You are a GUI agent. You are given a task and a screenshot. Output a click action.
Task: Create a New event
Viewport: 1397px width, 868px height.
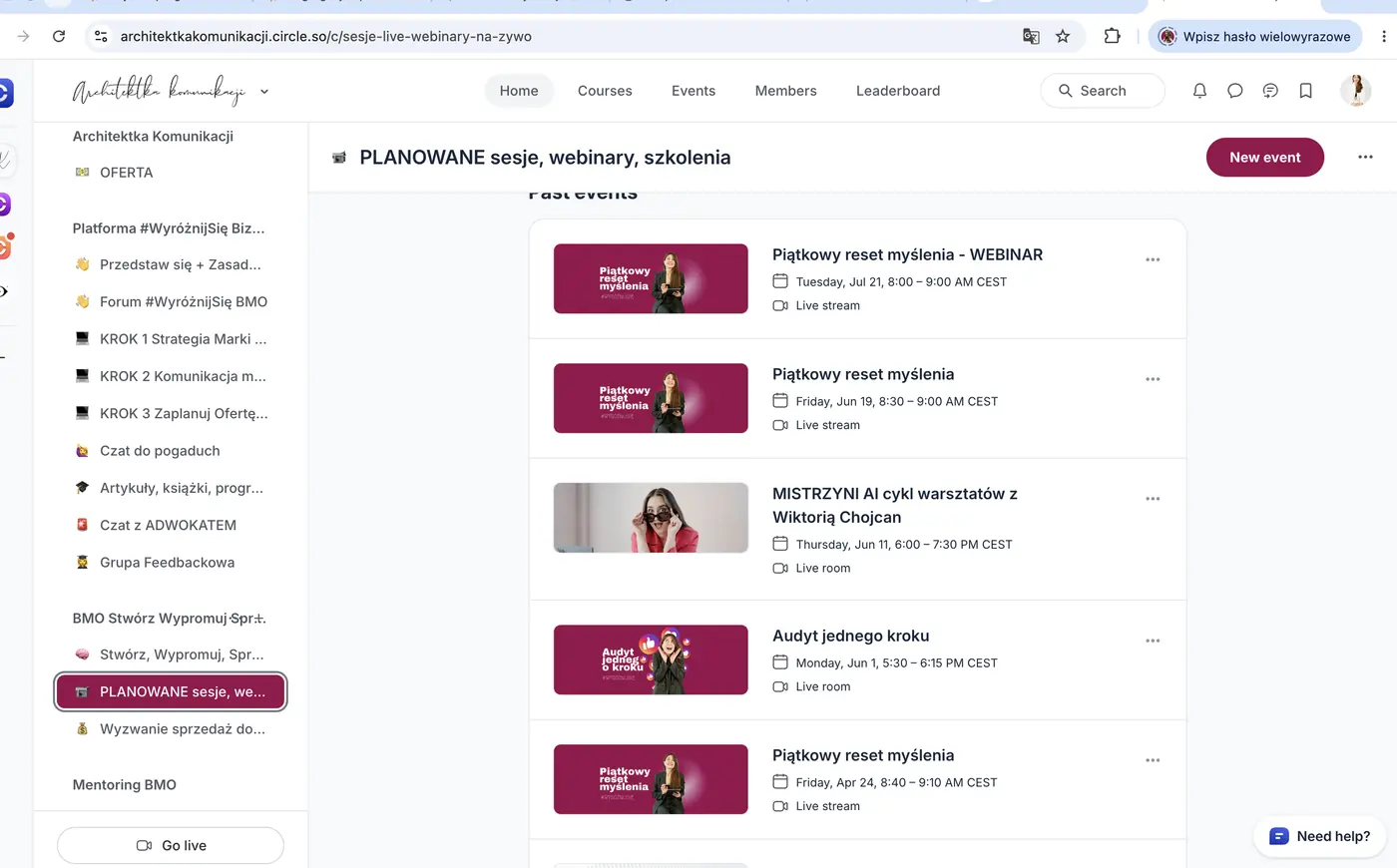1265,157
